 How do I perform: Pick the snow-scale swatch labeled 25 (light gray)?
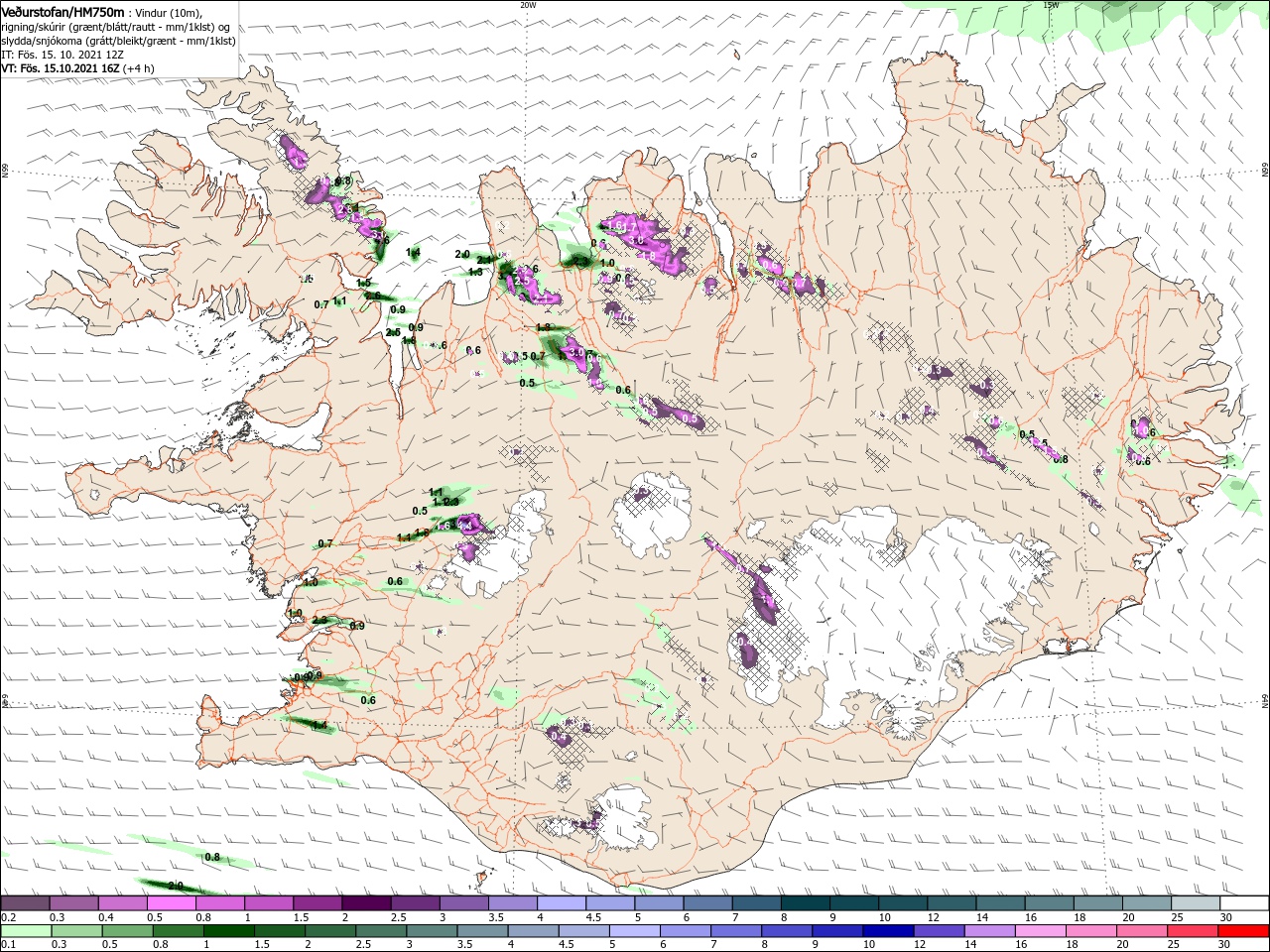point(1195,903)
